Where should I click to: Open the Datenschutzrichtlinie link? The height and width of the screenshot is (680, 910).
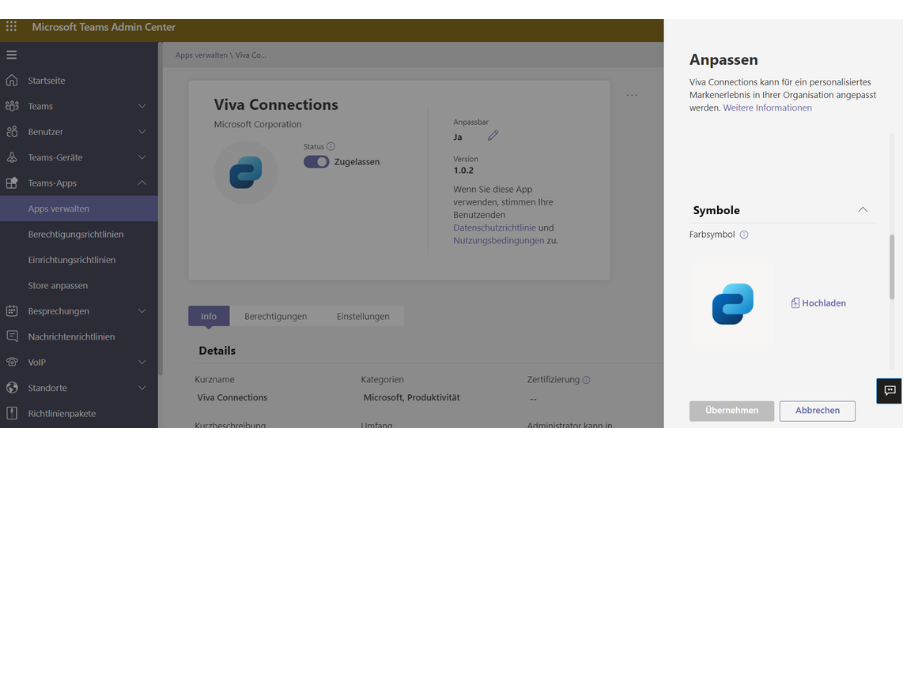[494, 228]
